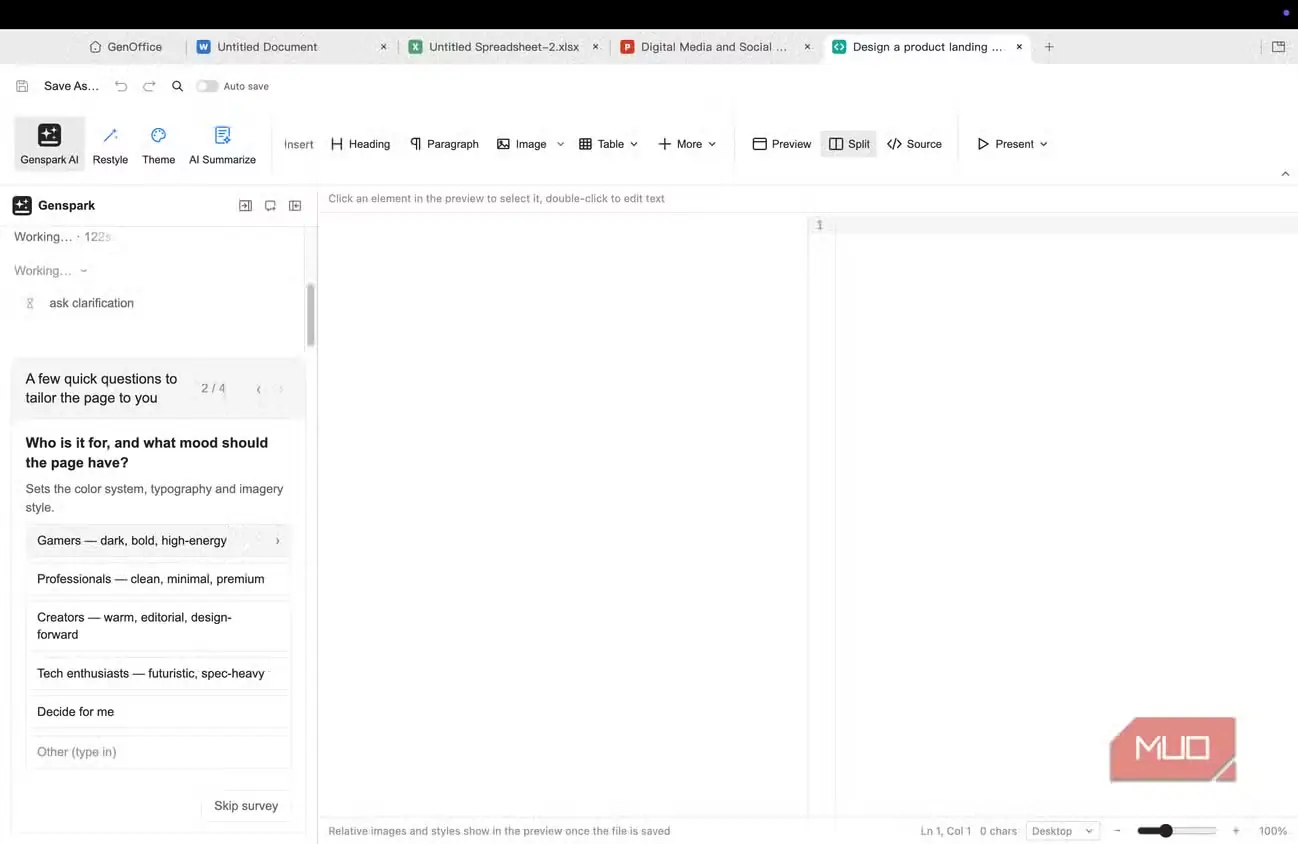Click the Genspark panel layout icon
This screenshot has height=844, width=1298.
click(x=295, y=206)
